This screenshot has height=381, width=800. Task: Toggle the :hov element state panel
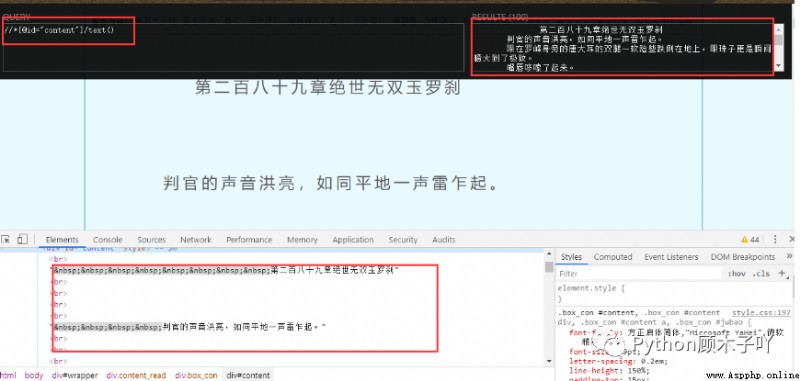point(737,274)
